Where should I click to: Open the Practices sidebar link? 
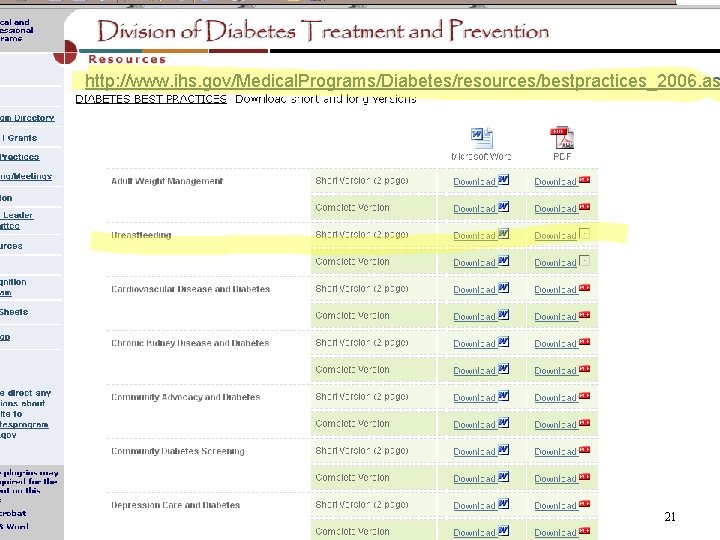point(20,157)
